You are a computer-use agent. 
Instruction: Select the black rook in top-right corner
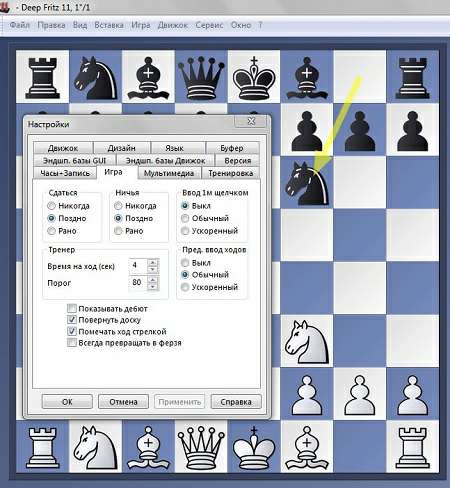pos(413,78)
